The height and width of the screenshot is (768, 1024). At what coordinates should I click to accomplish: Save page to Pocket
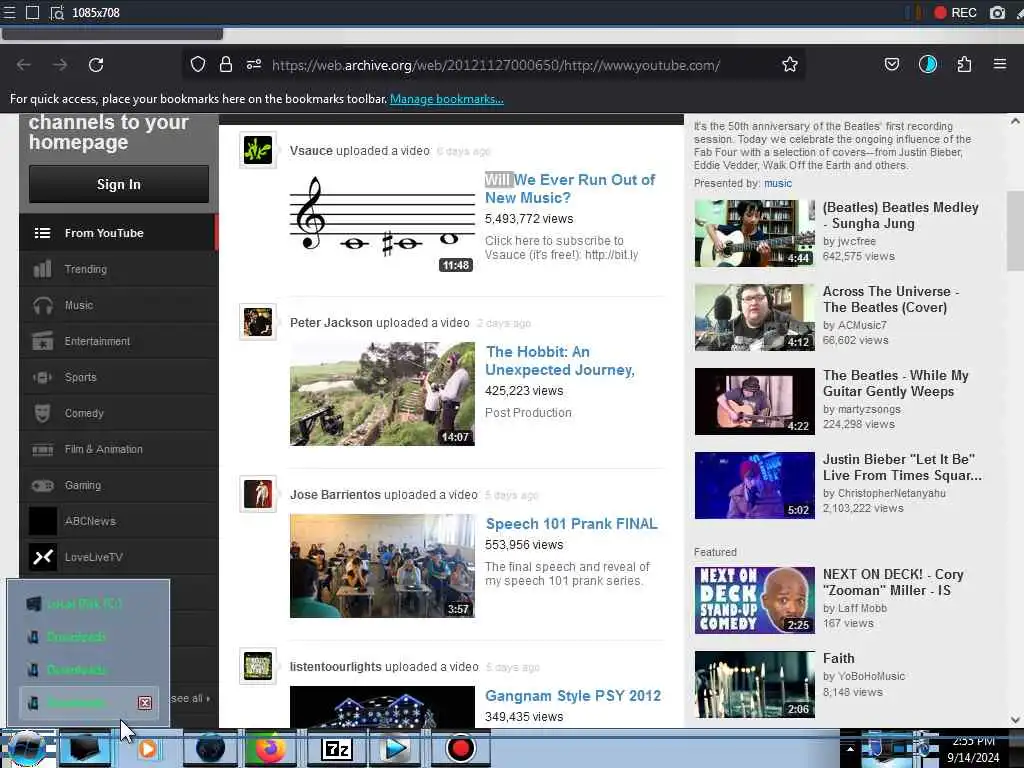point(891,64)
